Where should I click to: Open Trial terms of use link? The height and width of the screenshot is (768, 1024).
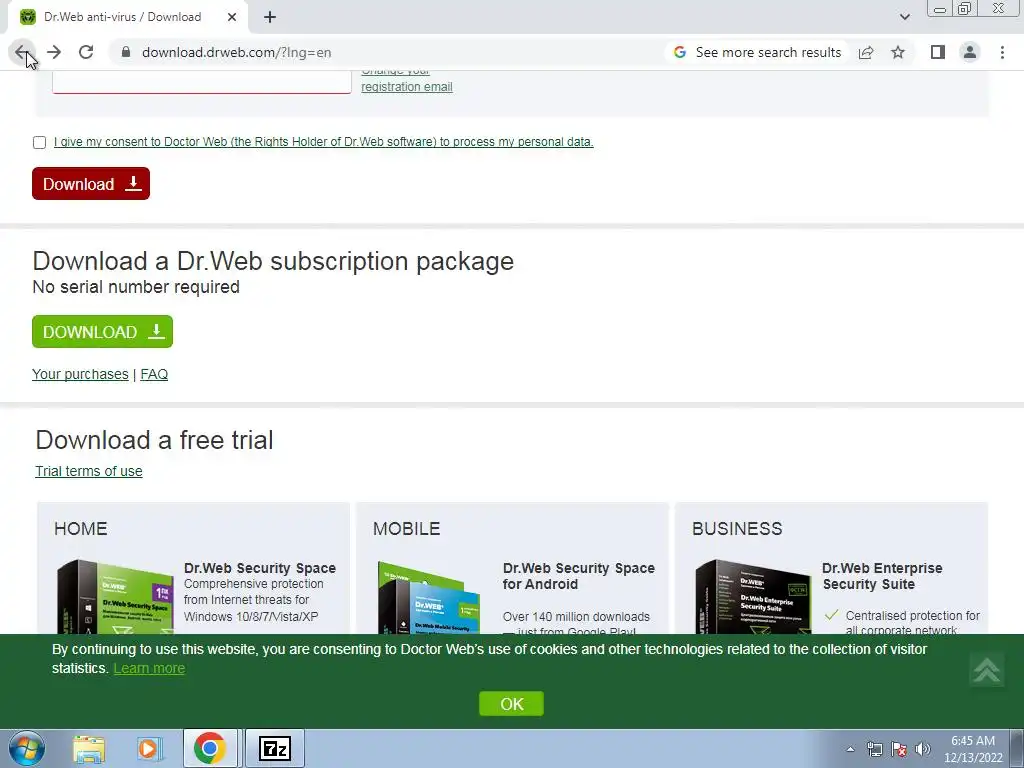click(89, 471)
